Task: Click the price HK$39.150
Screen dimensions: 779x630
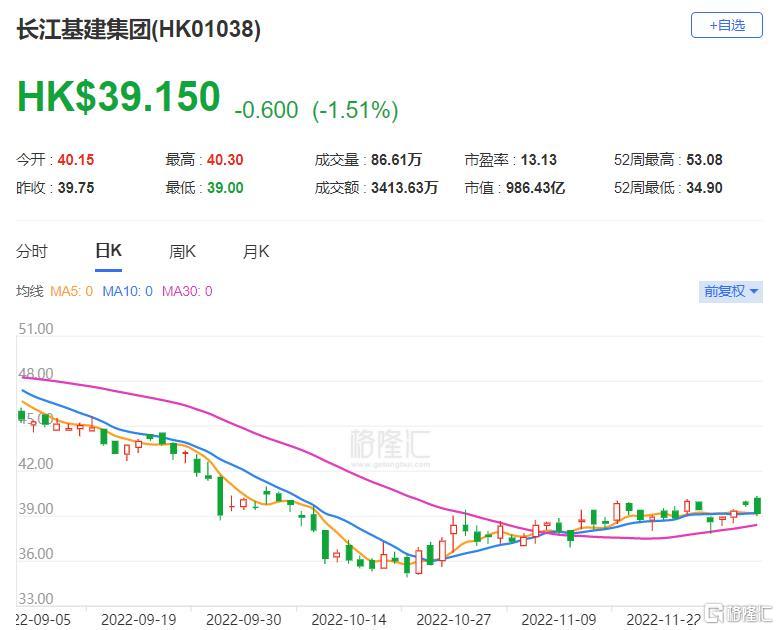Action: (119, 96)
